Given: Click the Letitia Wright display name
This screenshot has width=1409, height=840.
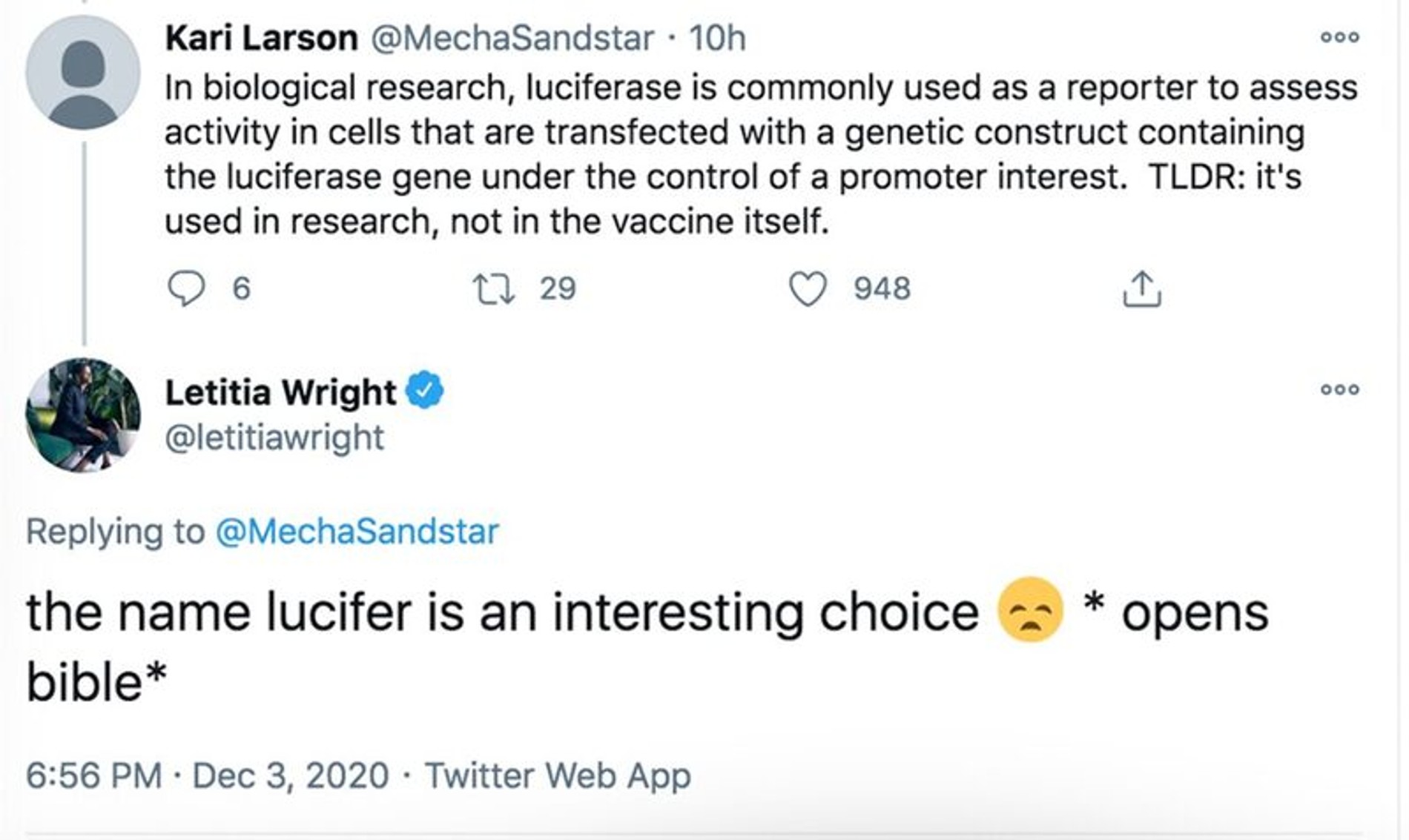Looking at the screenshot, I should pos(280,392).
